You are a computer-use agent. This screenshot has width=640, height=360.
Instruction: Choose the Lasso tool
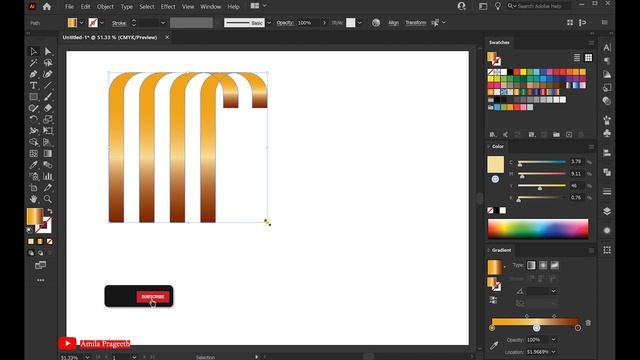coord(48,63)
